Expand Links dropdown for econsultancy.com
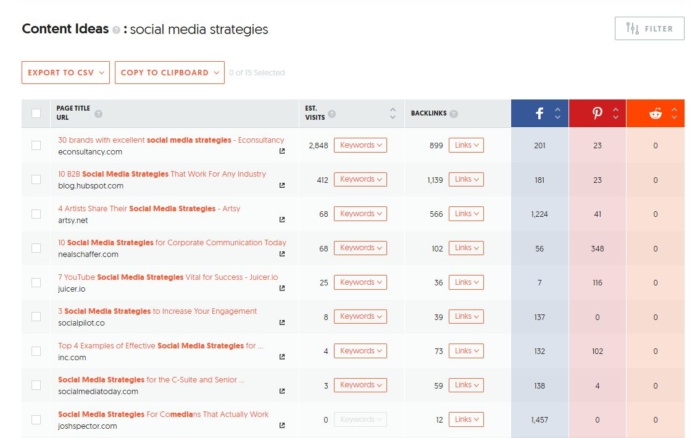 (466, 145)
